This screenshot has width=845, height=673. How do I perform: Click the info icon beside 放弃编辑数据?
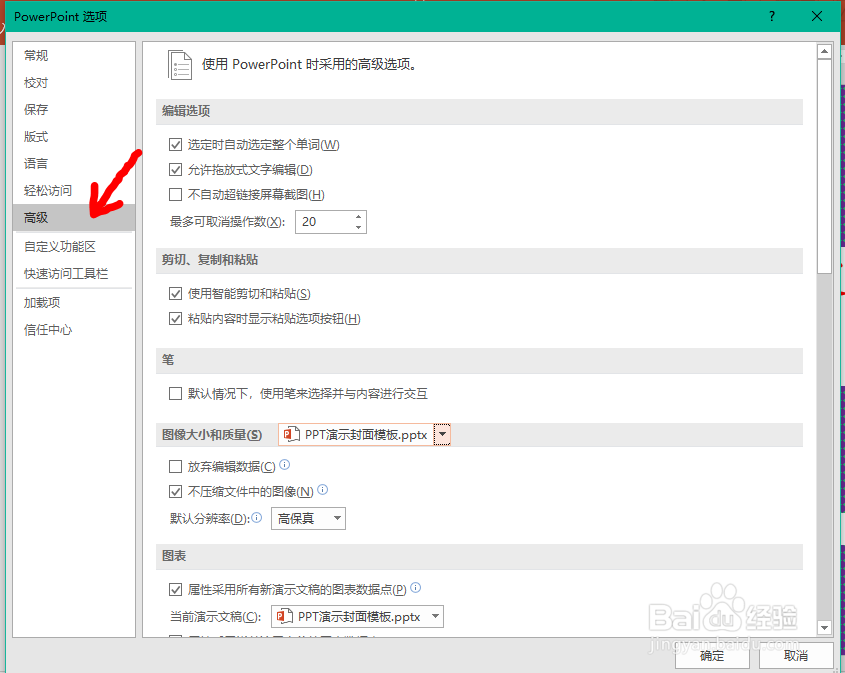(285, 464)
